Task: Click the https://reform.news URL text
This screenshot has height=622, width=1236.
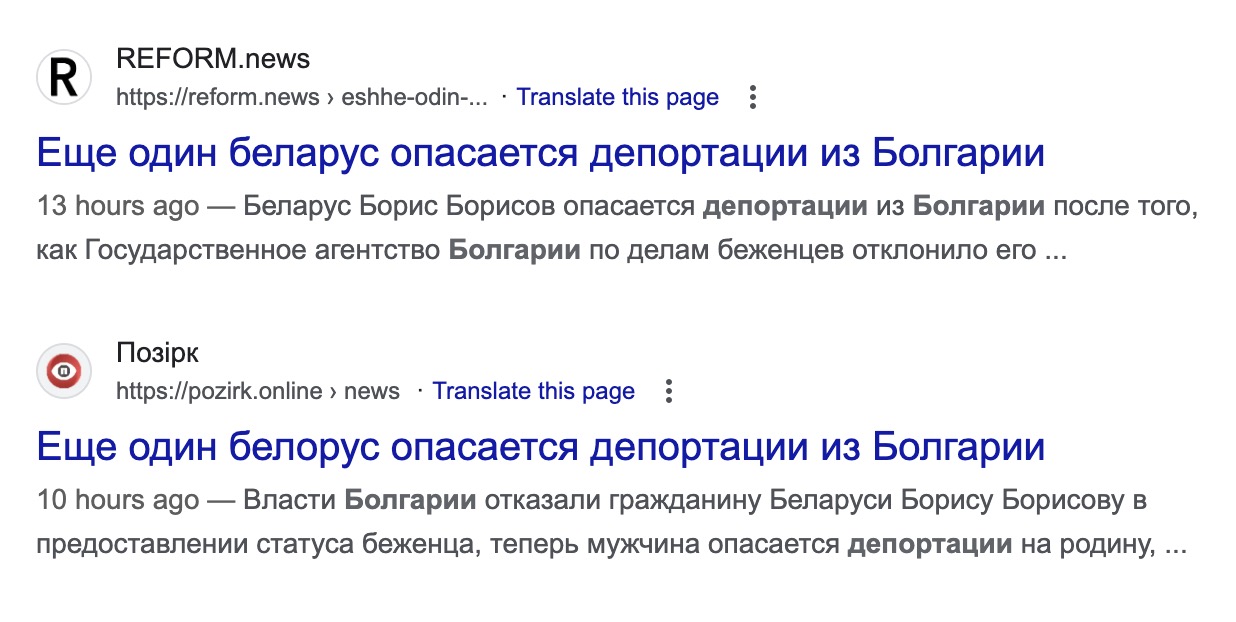Action: (x=217, y=97)
